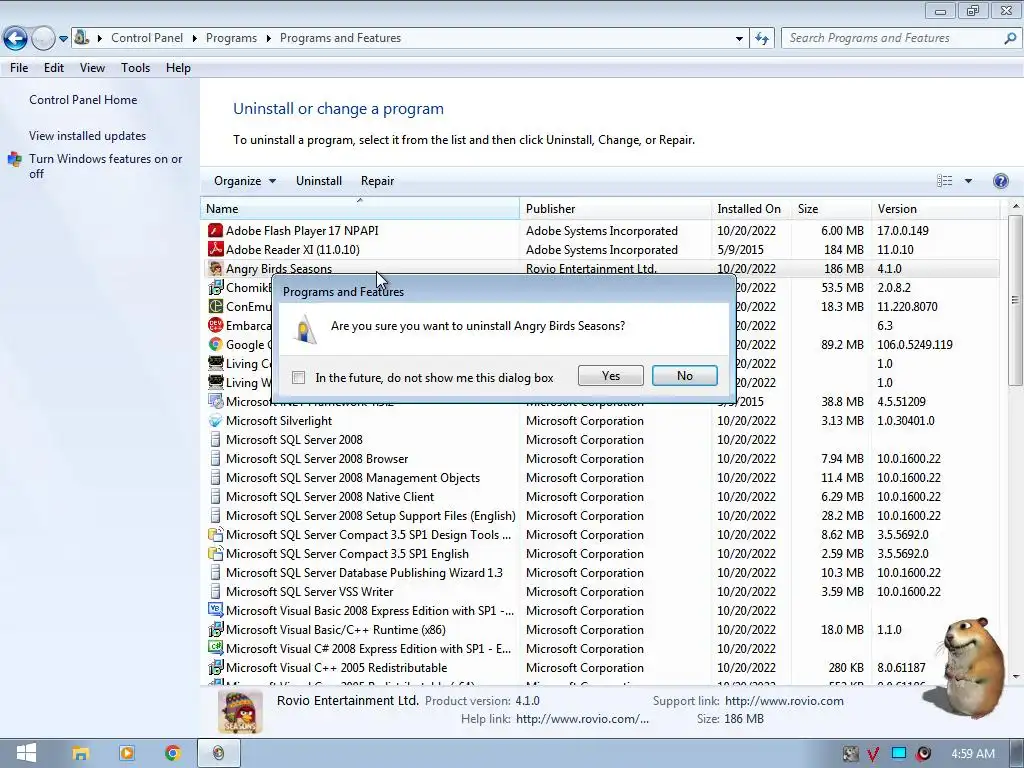Image resolution: width=1024 pixels, height=768 pixels.
Task: Click the Control Panel icon in address bar
Action: click(82, 37)
